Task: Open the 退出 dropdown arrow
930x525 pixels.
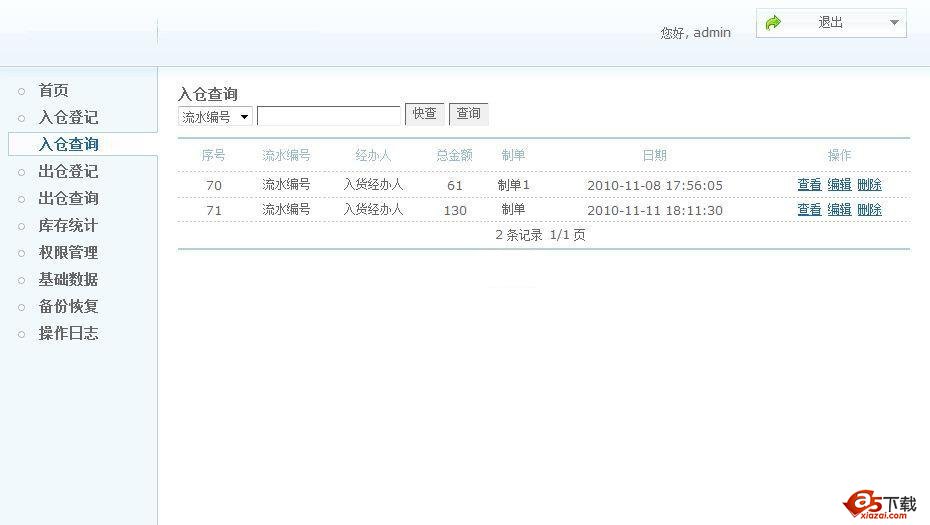Action: click(894, 23)
